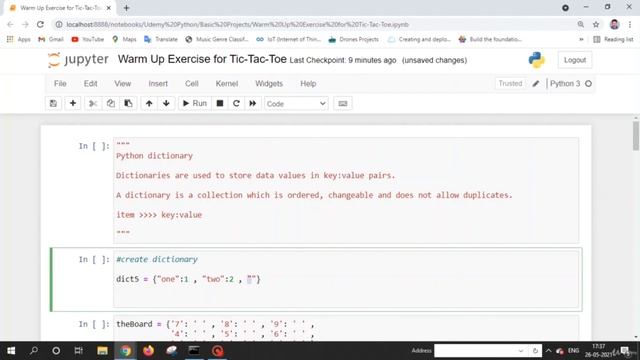Click the Logout button
The width and height of the screenshot is (640, 360).
575,60
